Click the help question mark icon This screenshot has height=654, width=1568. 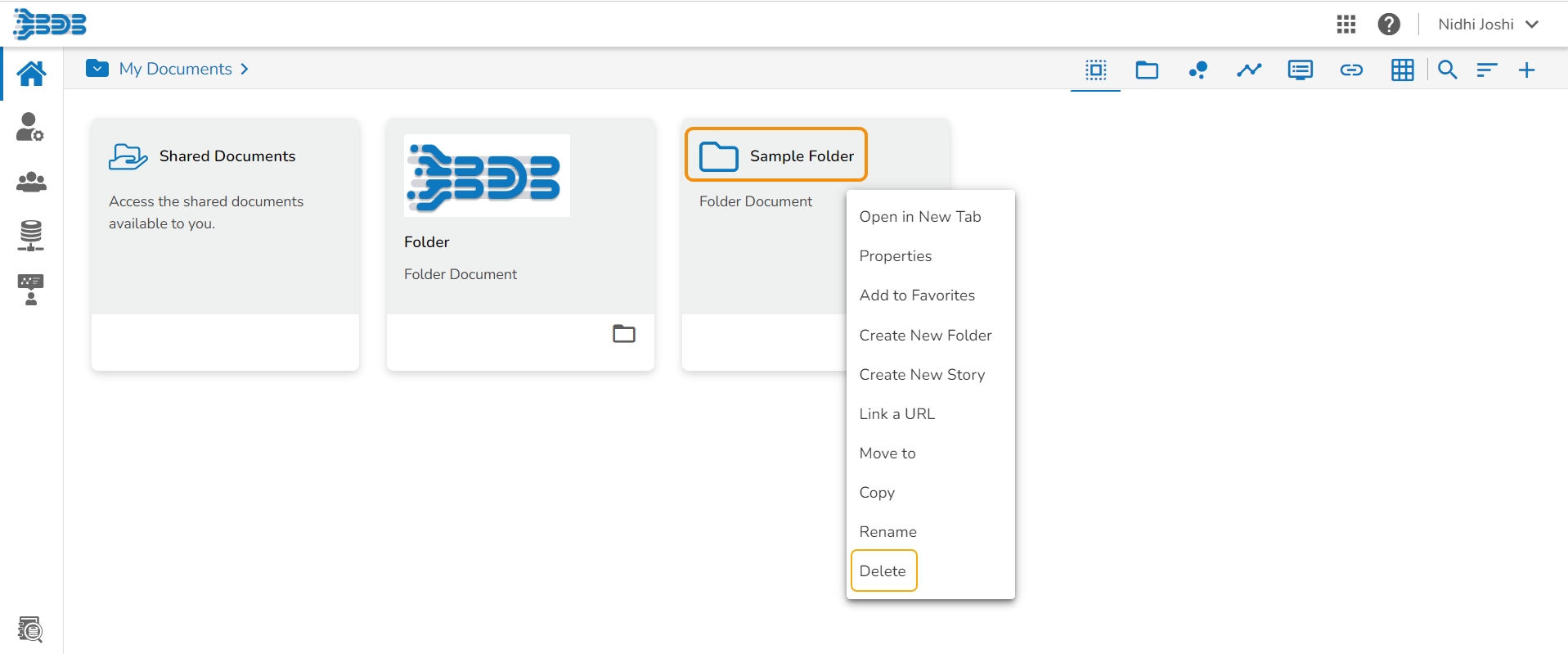[1388, 25]
